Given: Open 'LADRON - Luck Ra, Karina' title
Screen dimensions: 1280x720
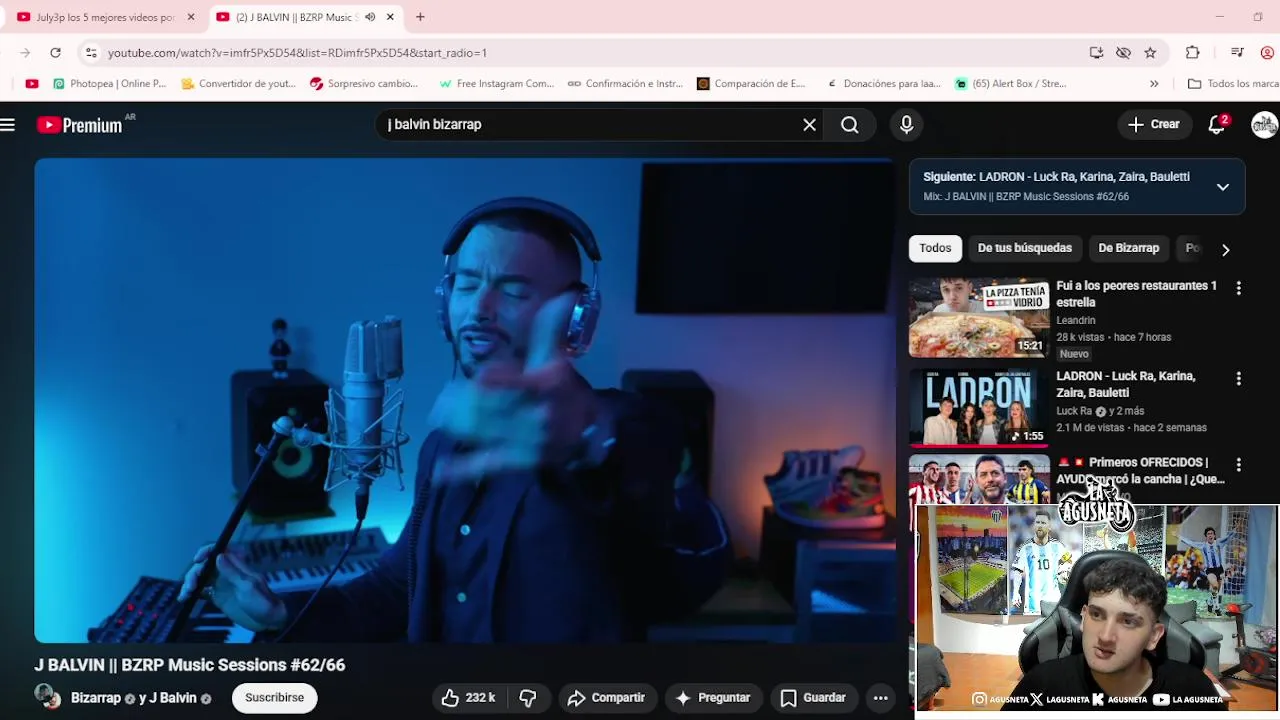Looking at the screenshot, I should pos(1125,384).
